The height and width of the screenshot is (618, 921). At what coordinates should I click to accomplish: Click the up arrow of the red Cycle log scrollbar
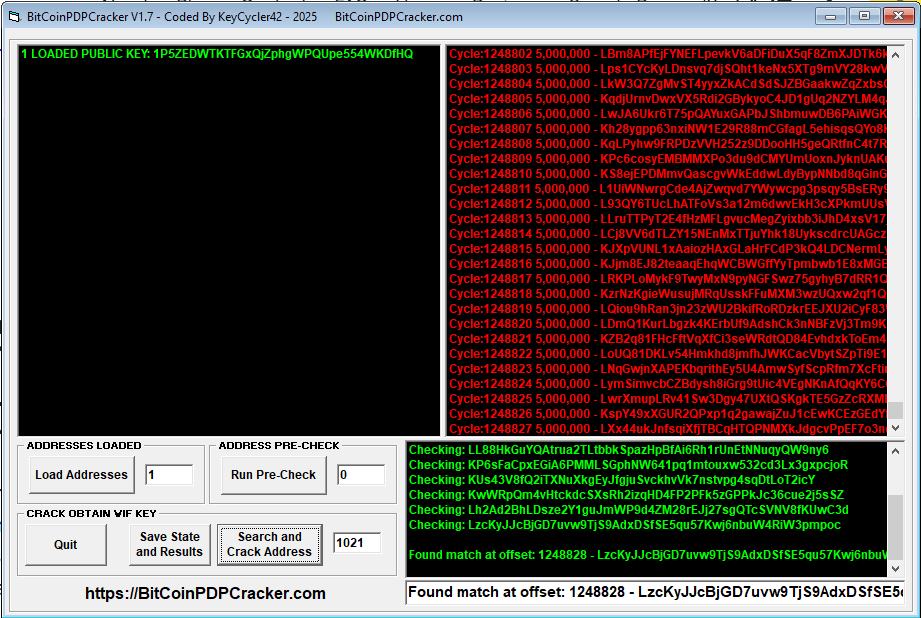pos(896,54)
